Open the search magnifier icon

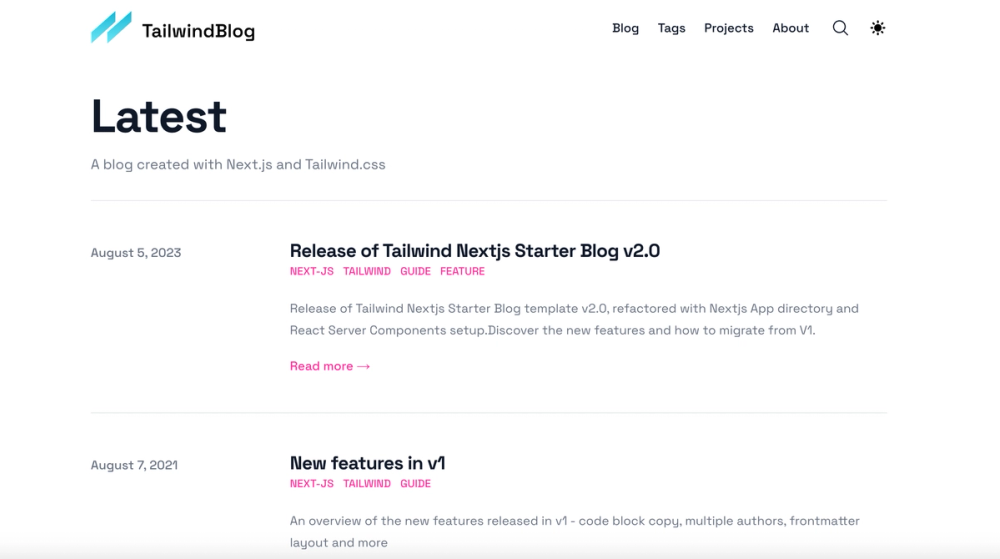(840, 28)
